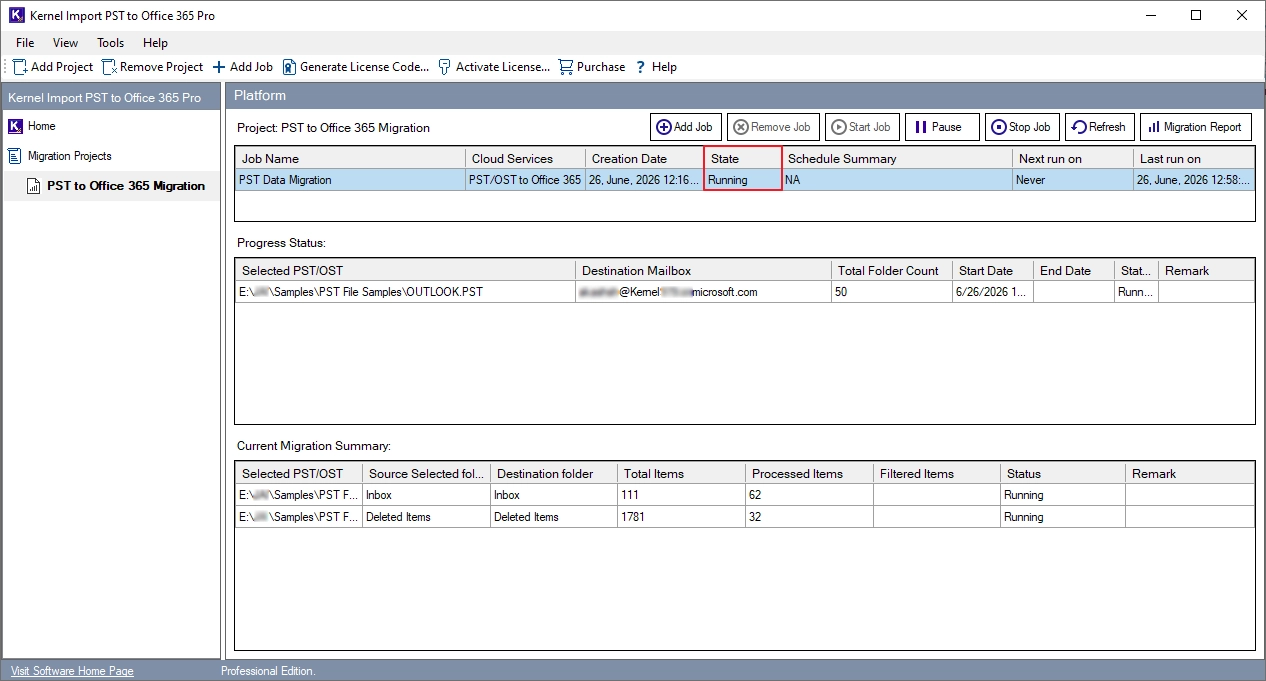This screenshot has width=1266, height=681.
Task: Click the Activate License icon
Action: (x=445, y=67)
